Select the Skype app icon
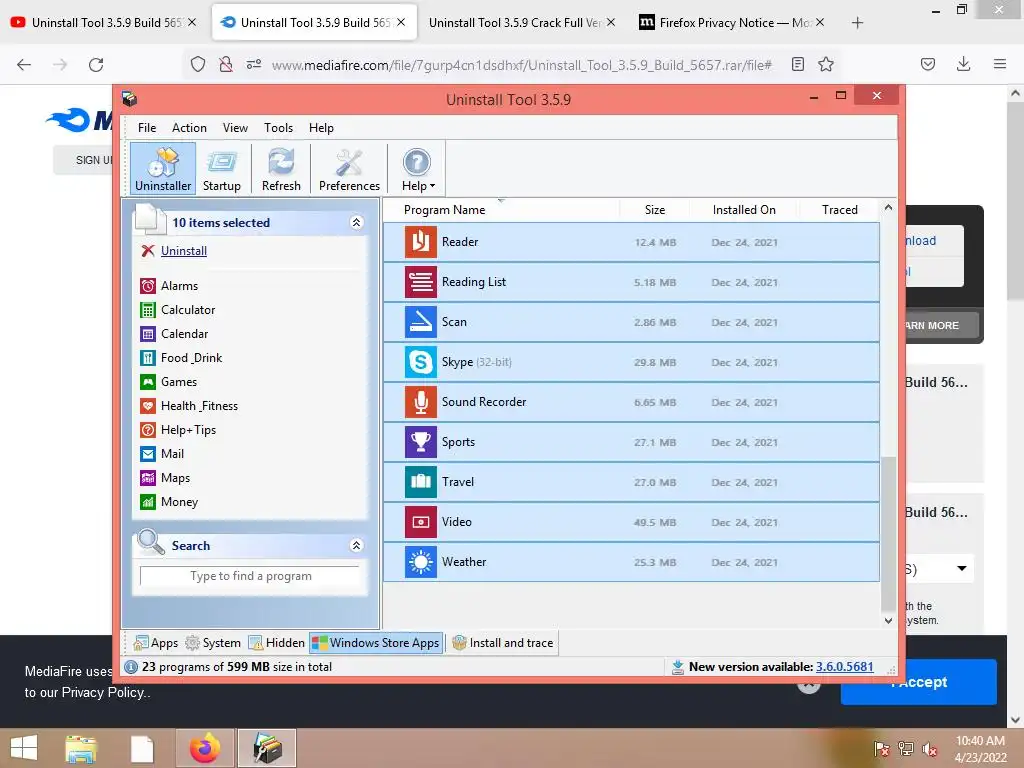The height and width of the screenshot is (768, 1024). click(x=421, y=362)
